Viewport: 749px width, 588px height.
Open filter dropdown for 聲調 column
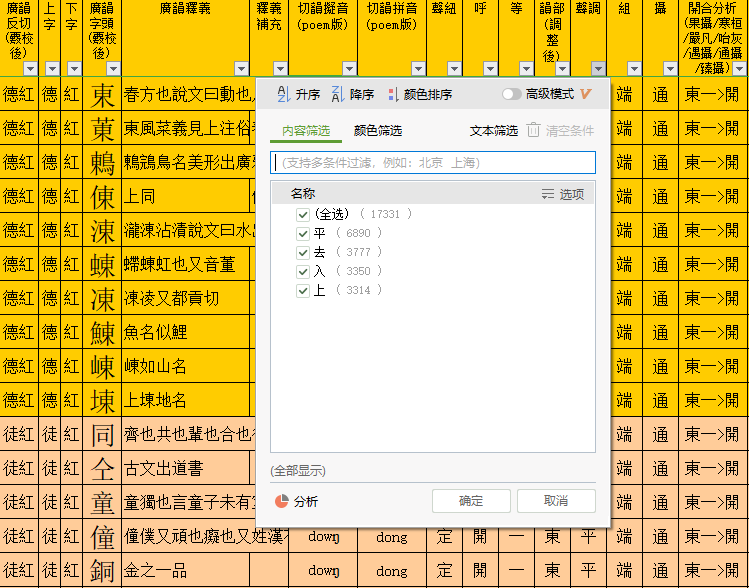point(598,69)
